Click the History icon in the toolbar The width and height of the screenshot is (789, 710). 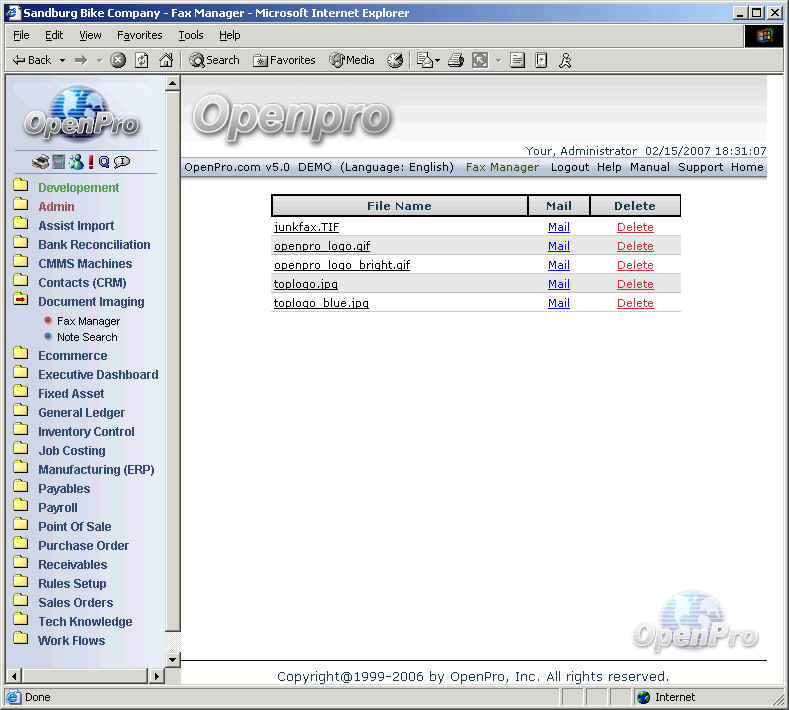395,60
